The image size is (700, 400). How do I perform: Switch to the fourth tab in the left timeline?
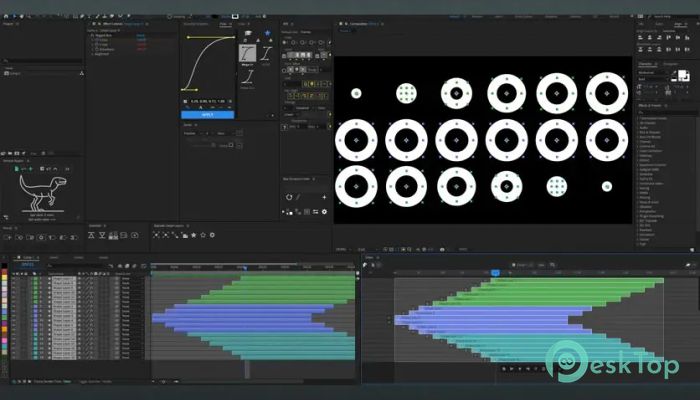(104, 258)
